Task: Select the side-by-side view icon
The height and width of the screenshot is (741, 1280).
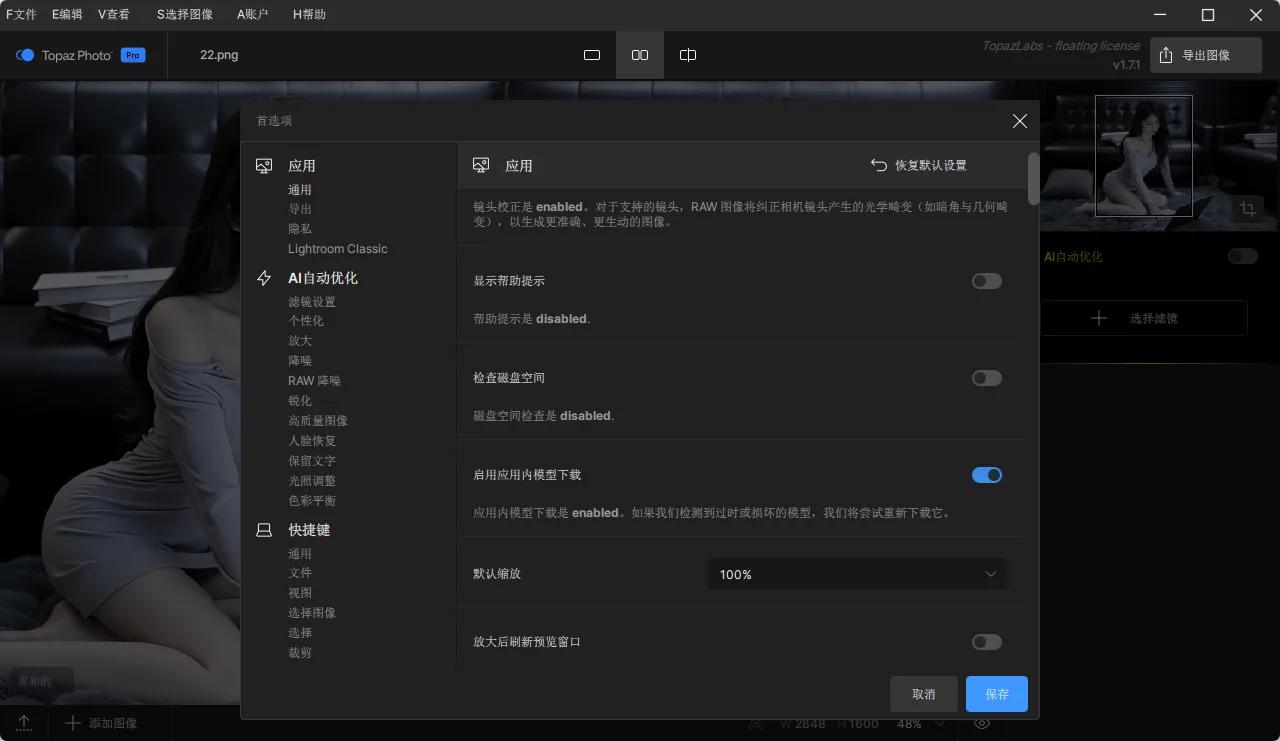Action: click(x=640, y=55)
